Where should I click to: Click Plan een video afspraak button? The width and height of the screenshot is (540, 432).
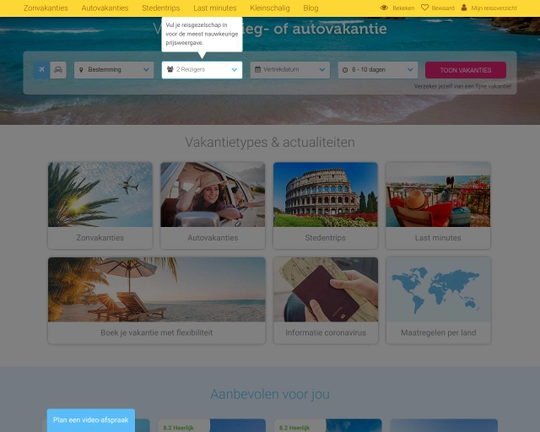pyautogui.click(x=91, y=420)
